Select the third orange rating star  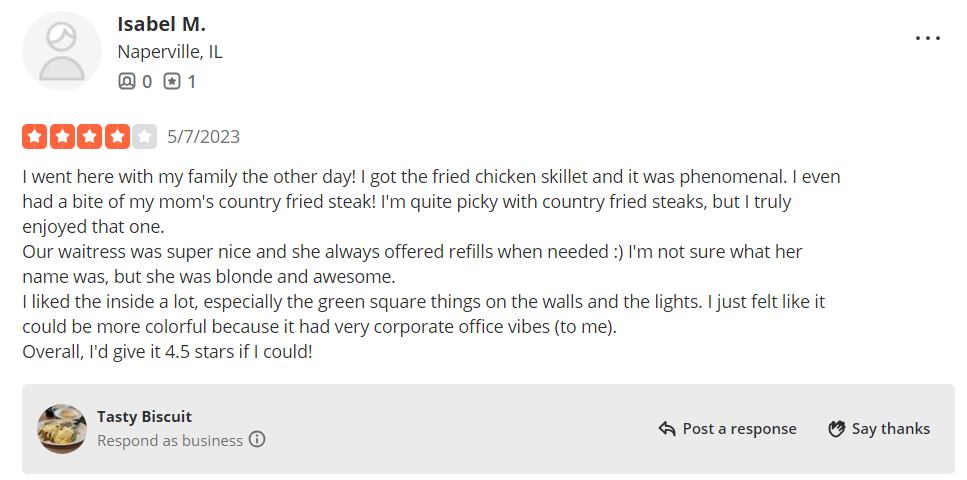pos(90,136)
